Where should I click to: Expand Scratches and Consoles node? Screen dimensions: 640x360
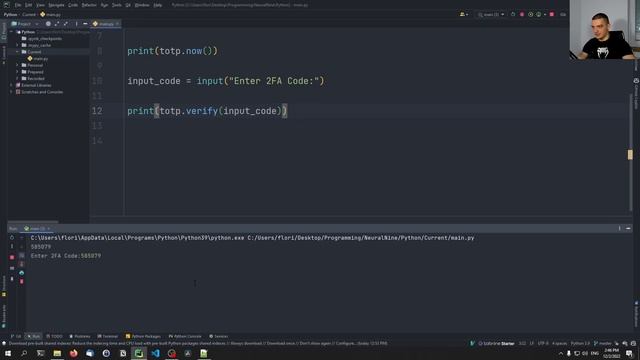point(11,92)
